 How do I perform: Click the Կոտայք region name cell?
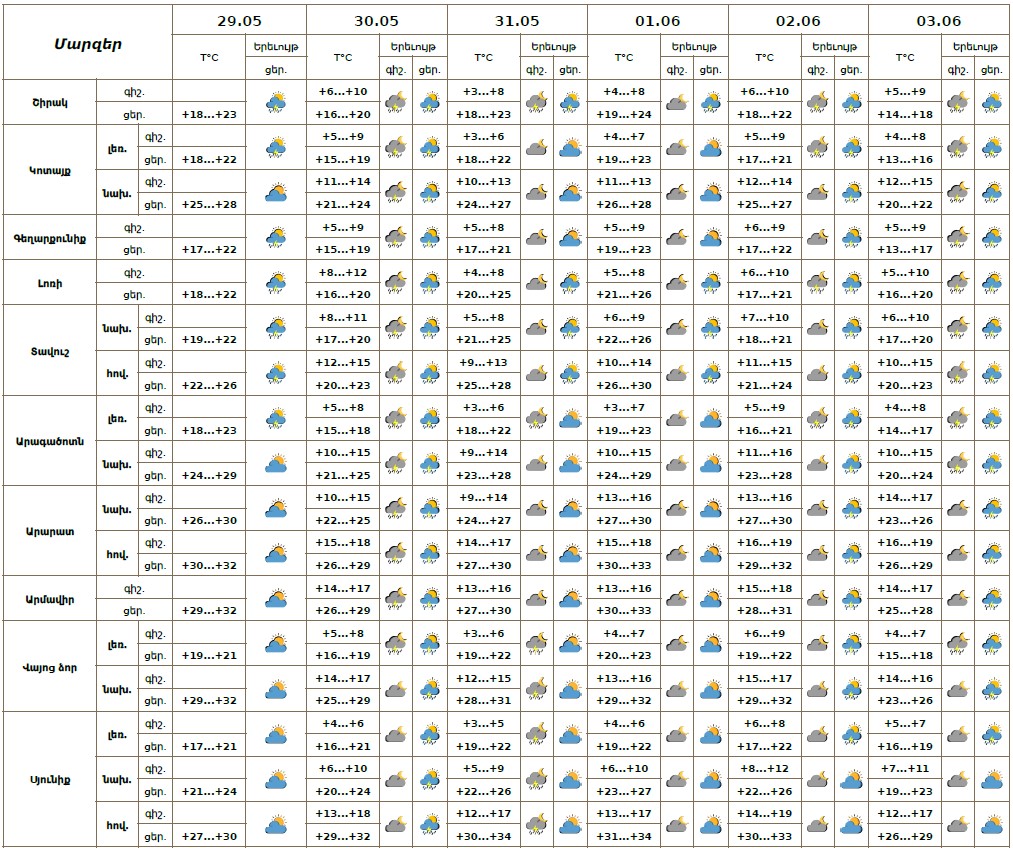[50, 170]
